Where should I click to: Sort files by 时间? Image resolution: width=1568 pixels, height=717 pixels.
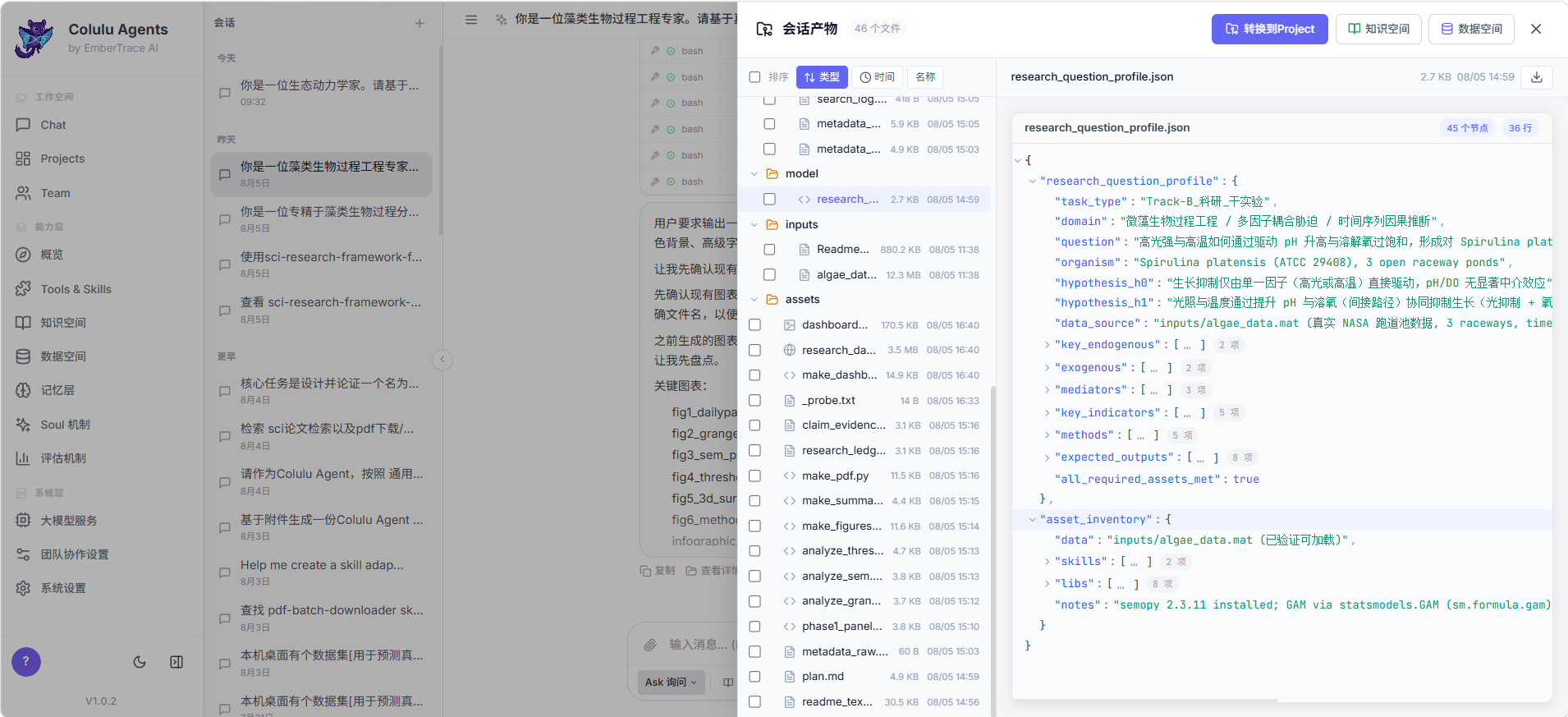tap(878, 77)
